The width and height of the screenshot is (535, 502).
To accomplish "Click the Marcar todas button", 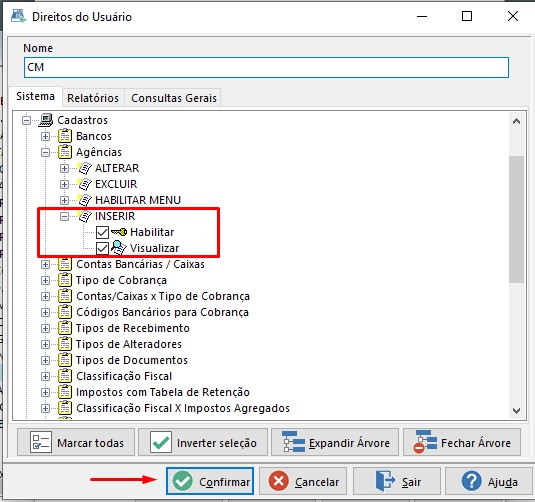I will 76,443.
